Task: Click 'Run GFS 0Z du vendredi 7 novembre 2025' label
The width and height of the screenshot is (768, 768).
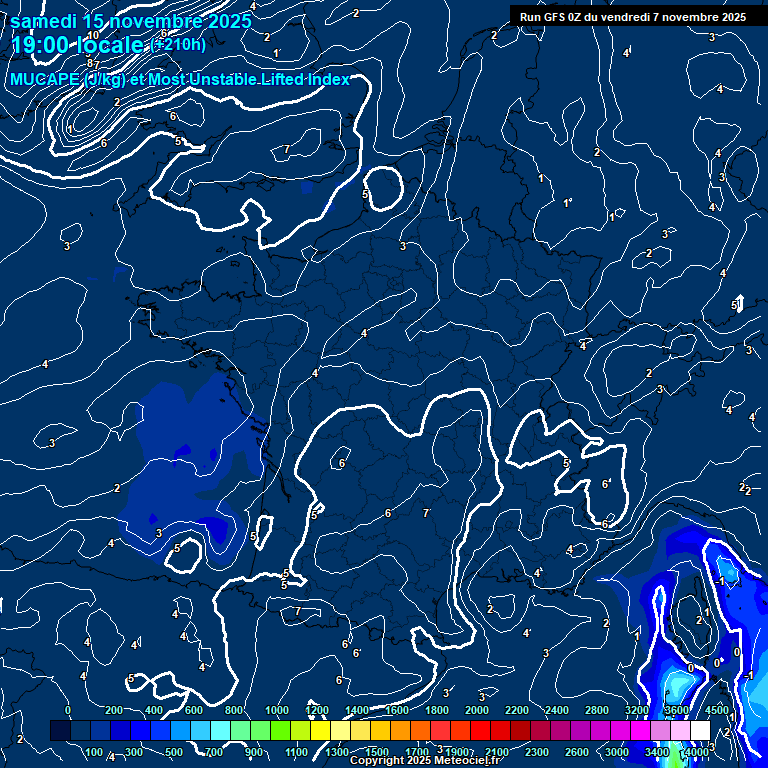Action: [633, 17]
